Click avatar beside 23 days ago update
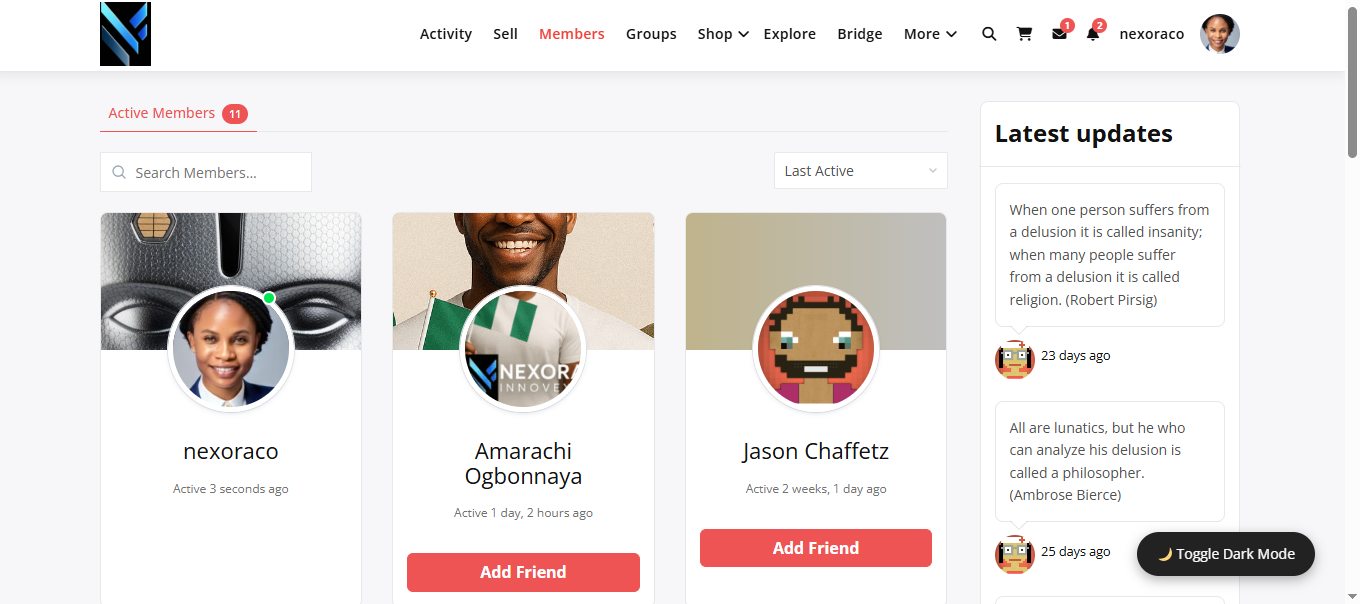The image size is (1360, 604). [x=1014, y=359]
